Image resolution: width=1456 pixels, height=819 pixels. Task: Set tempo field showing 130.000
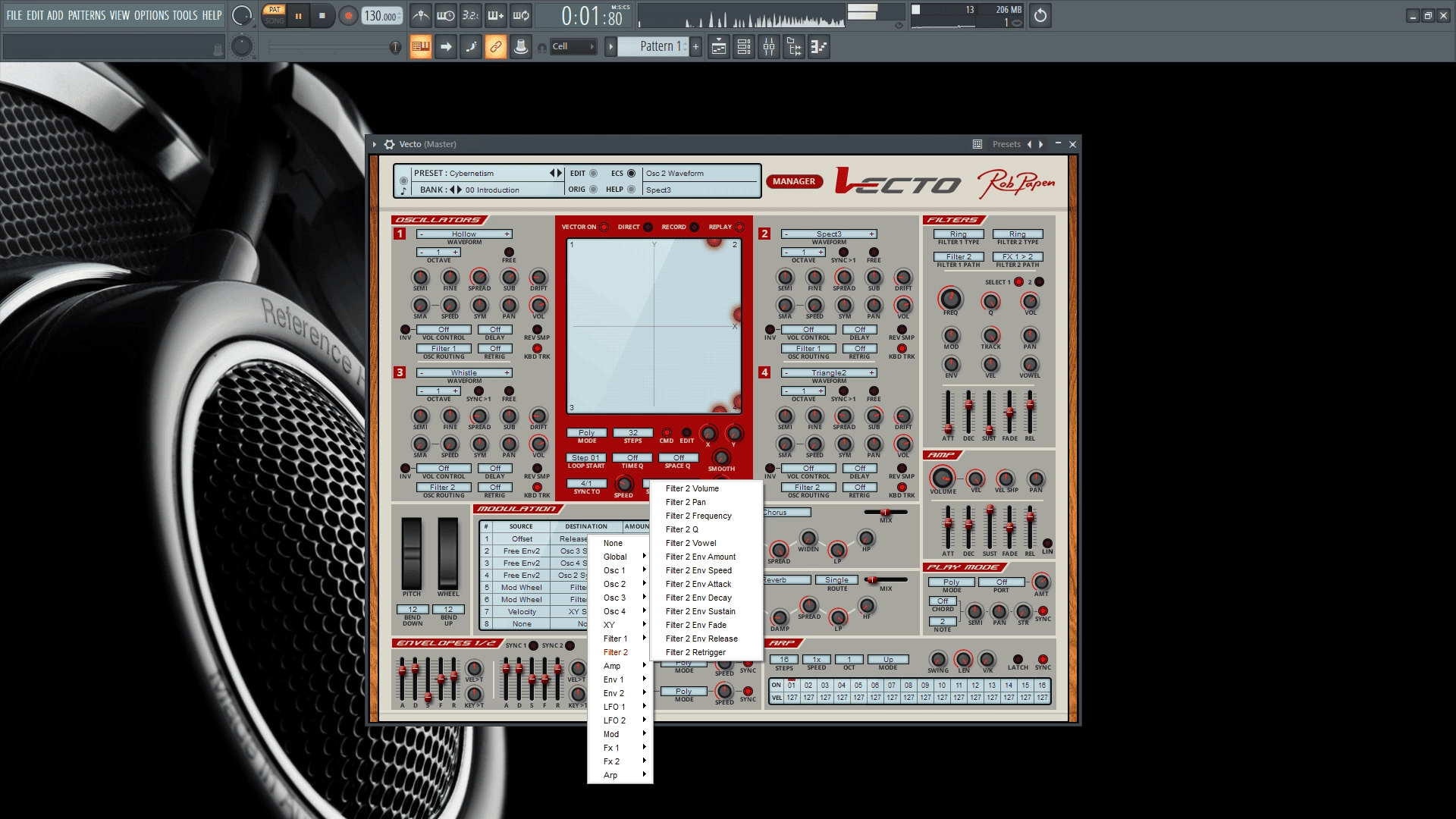[382, 16]
